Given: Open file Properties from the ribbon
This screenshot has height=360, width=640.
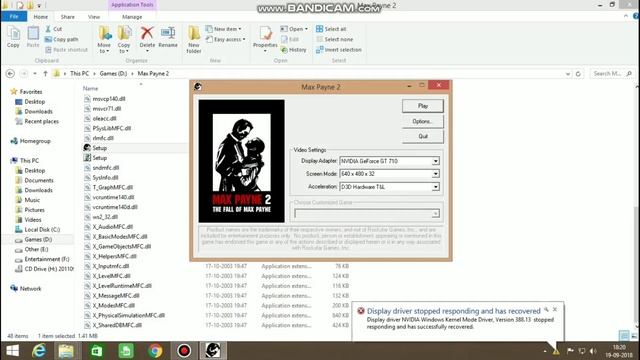Looking at the screenshot, I should point(265,39).
